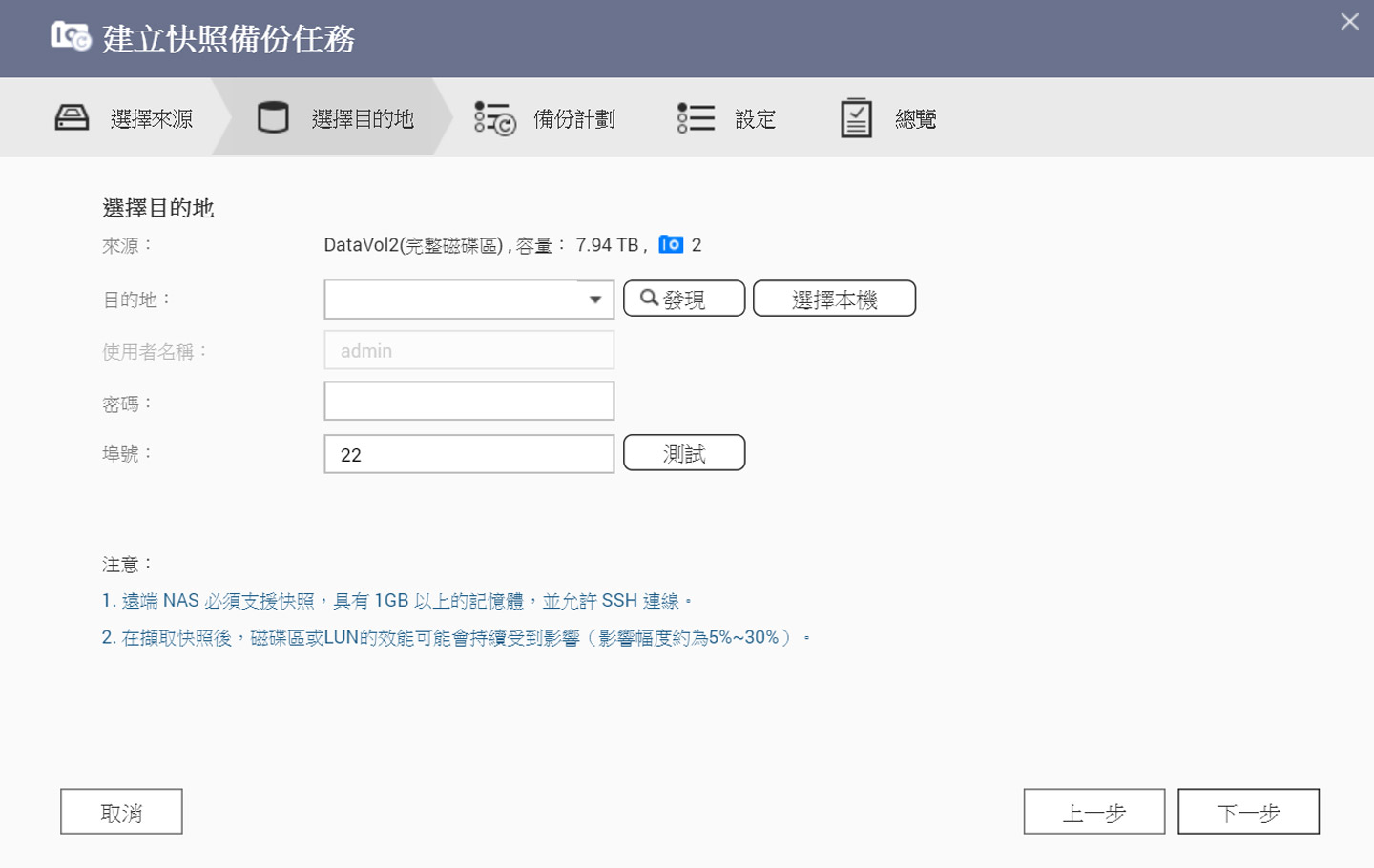
Task: Click the capacity value 7.94 TB
Action: pos(607,245)
